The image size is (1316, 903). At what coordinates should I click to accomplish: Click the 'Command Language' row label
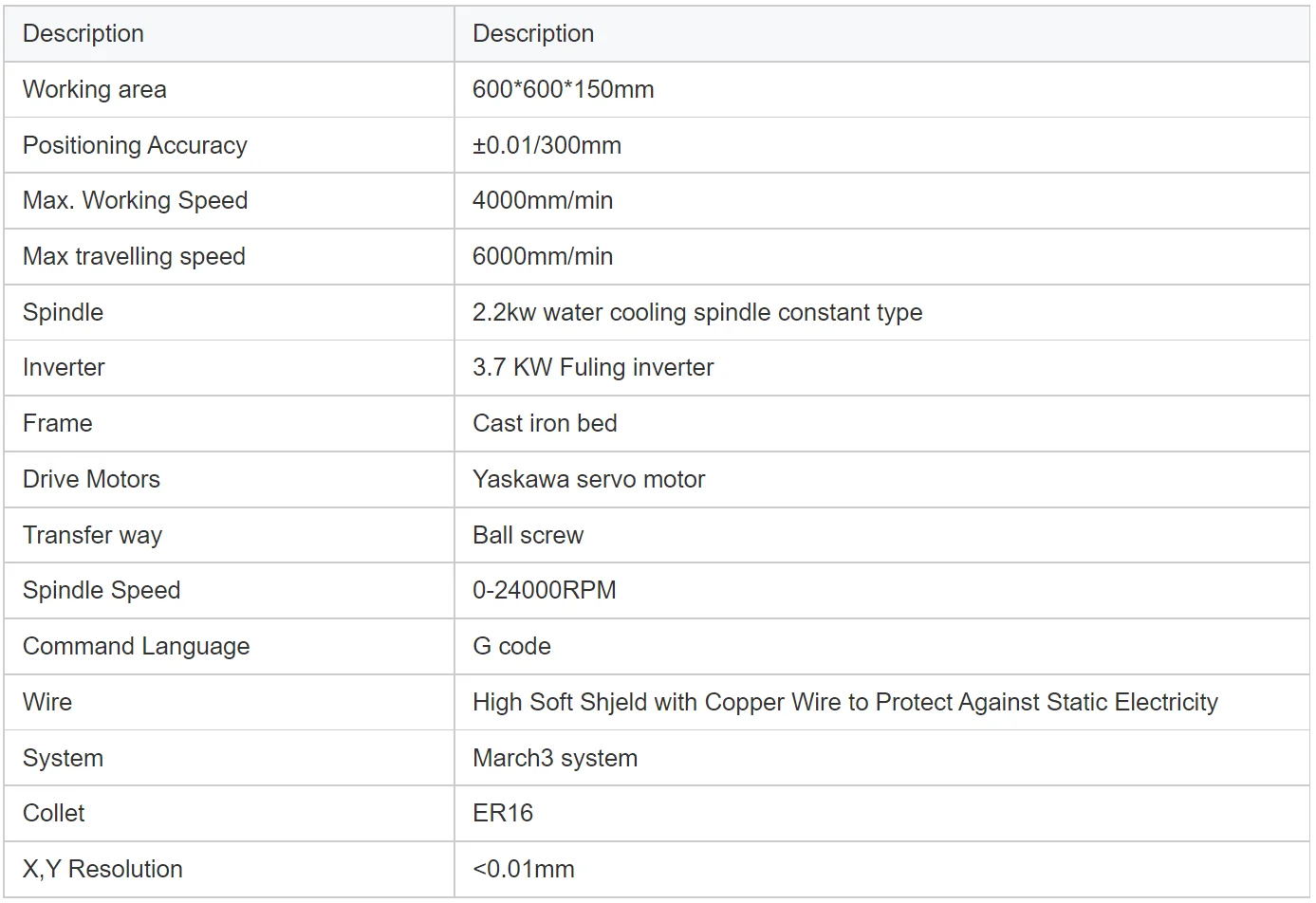(x=136, y=647)
